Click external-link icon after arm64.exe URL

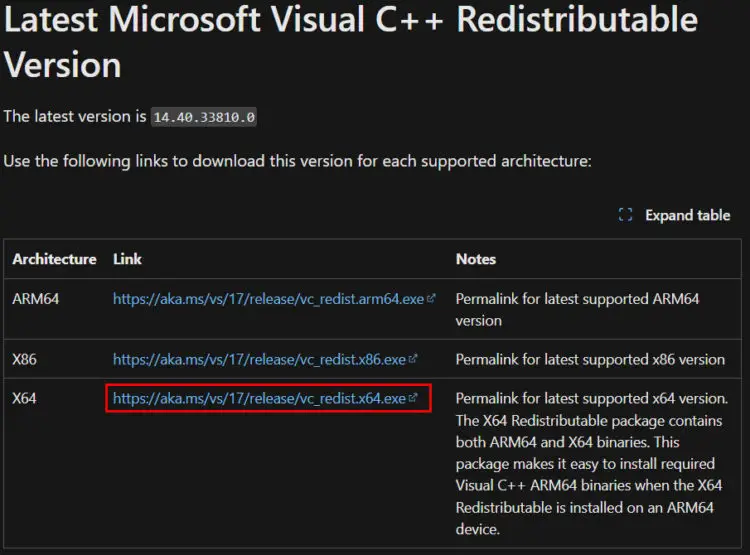pyautogui.click(x=430, y=299)
